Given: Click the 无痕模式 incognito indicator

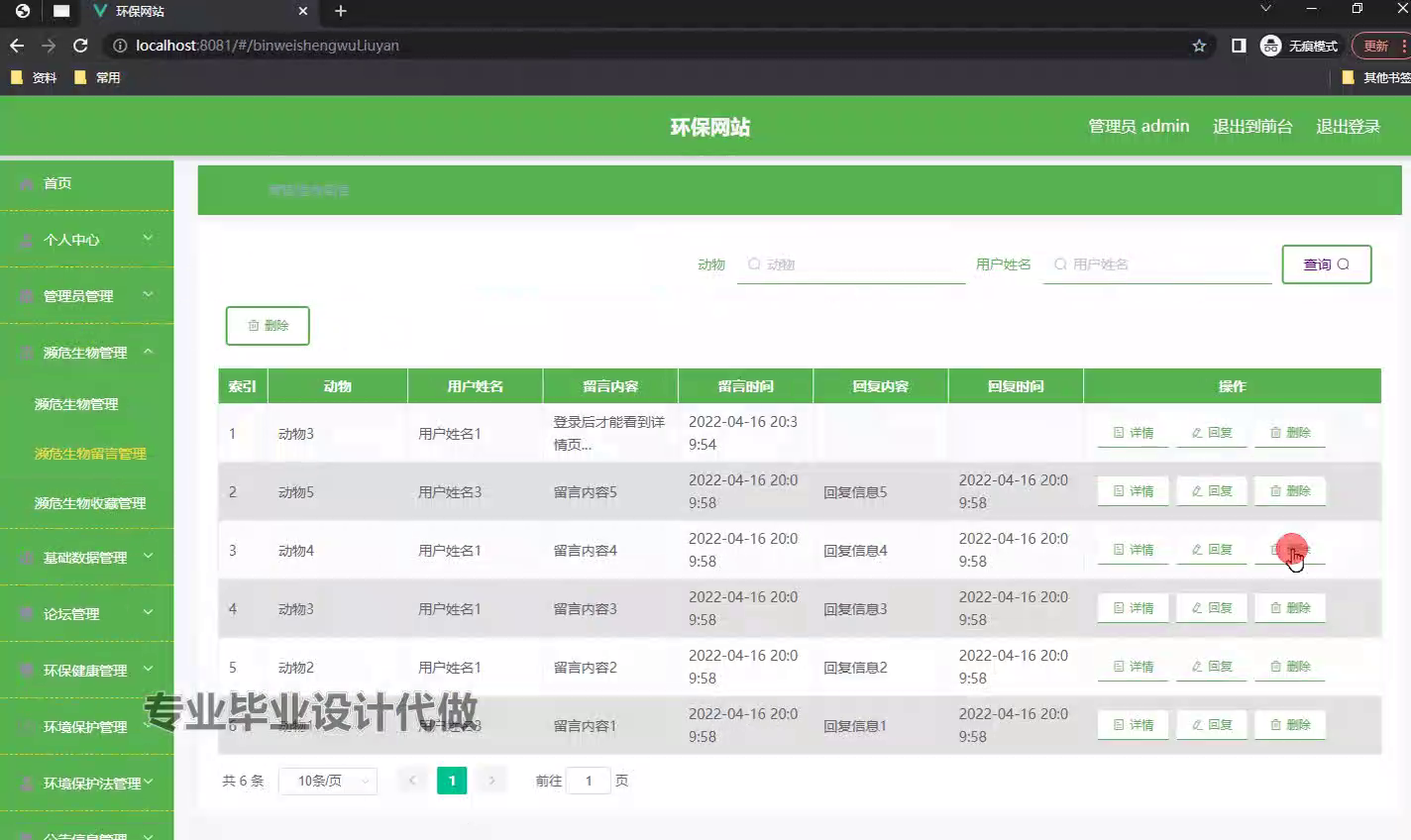Looking at the screenshot, I should (x=1299, y=46).
